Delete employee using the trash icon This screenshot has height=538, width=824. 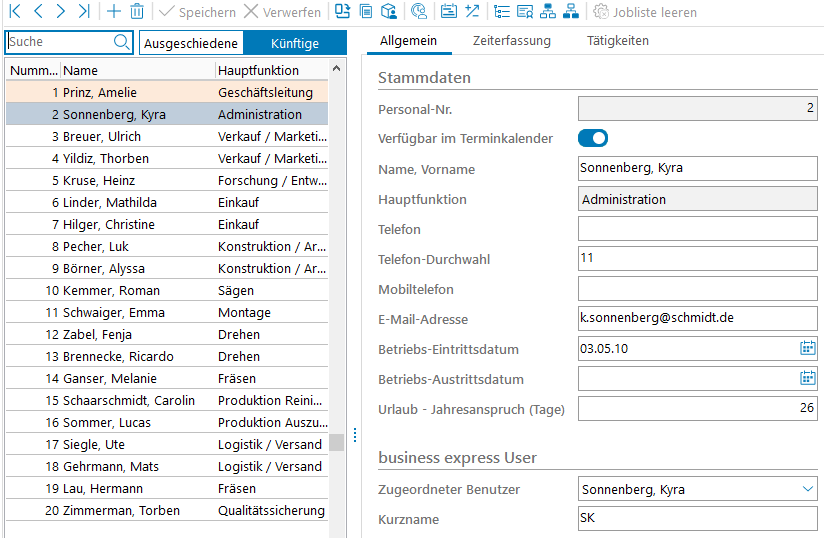point(137,12)
